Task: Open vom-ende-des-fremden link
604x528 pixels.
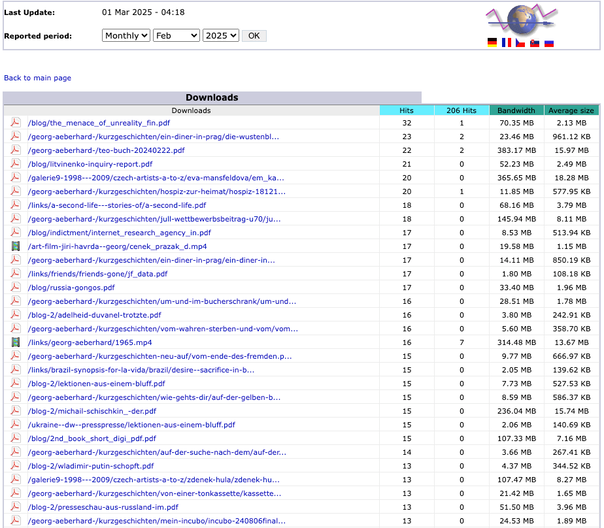Action: 159,356
